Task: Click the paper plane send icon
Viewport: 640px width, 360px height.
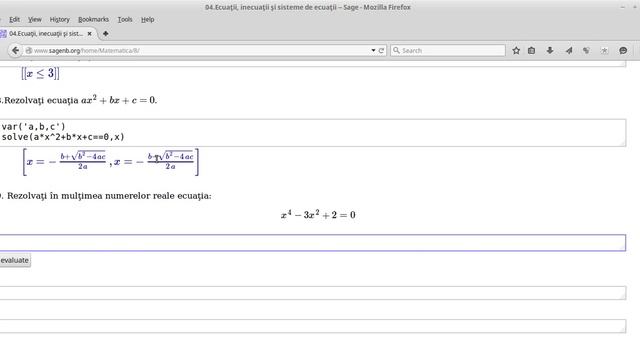Action: (x=569, y=51)
